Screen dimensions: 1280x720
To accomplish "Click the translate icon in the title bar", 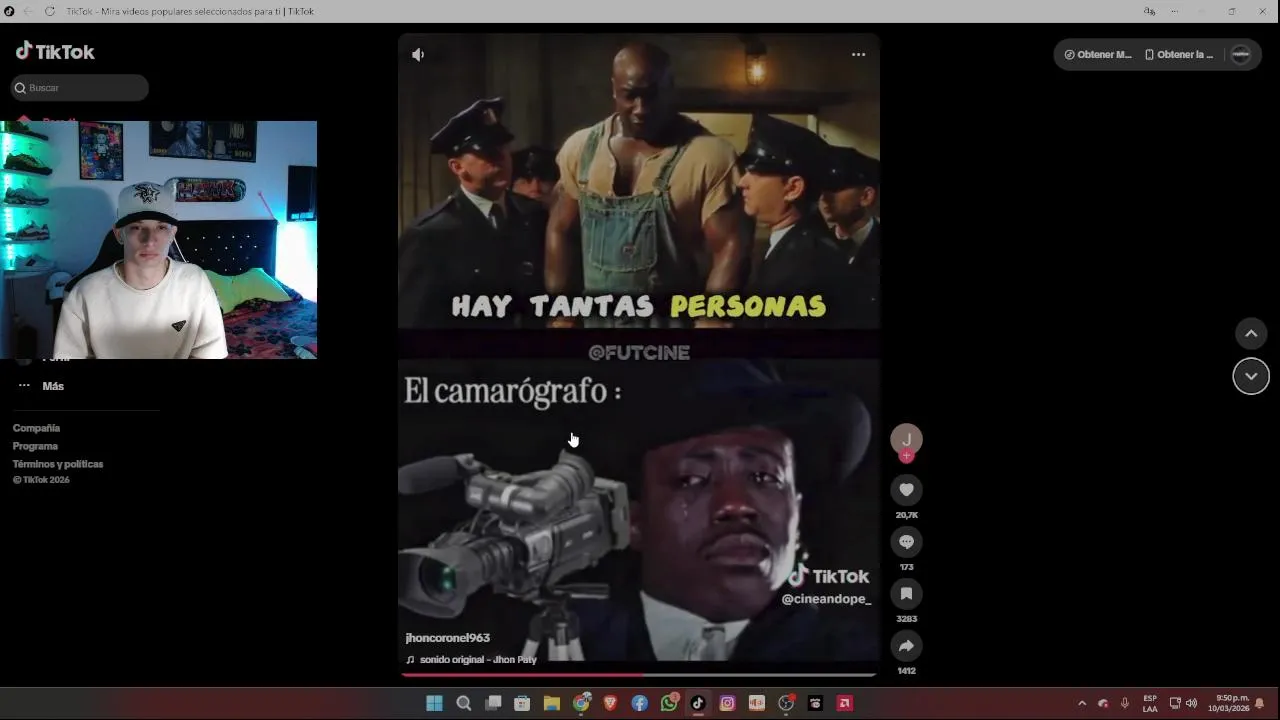I will click(x=1149, y=11).
